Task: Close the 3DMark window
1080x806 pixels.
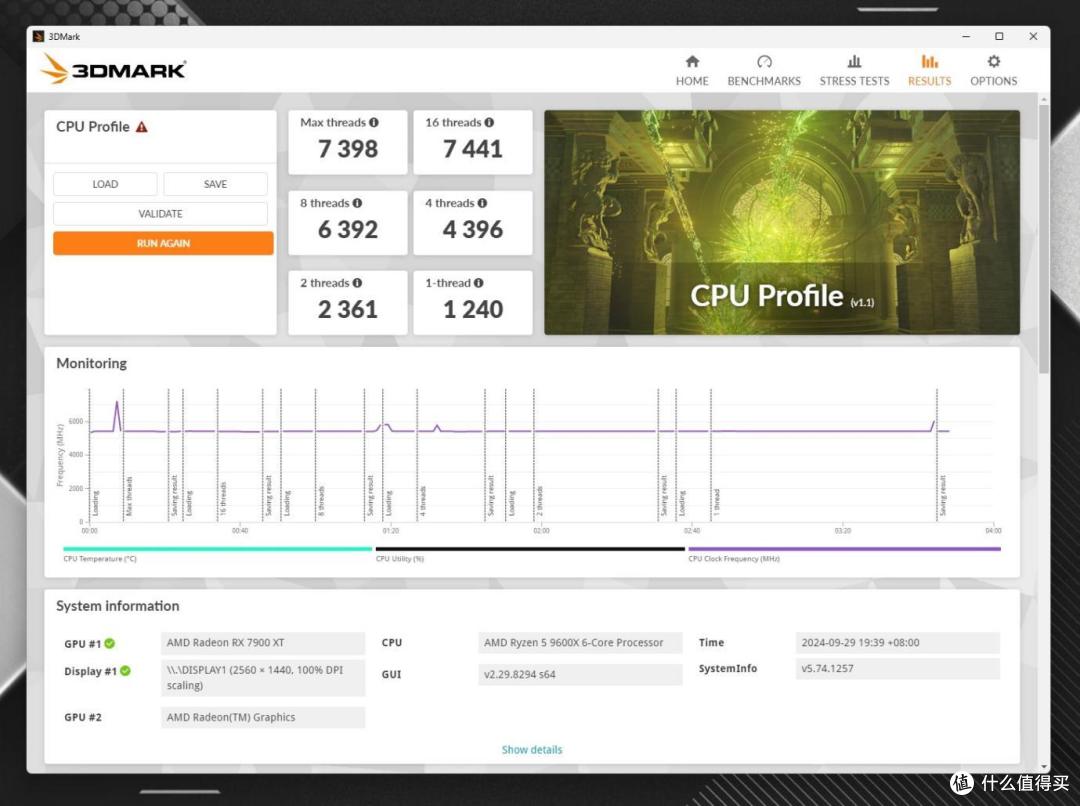Action: [x=1033, y=37]
